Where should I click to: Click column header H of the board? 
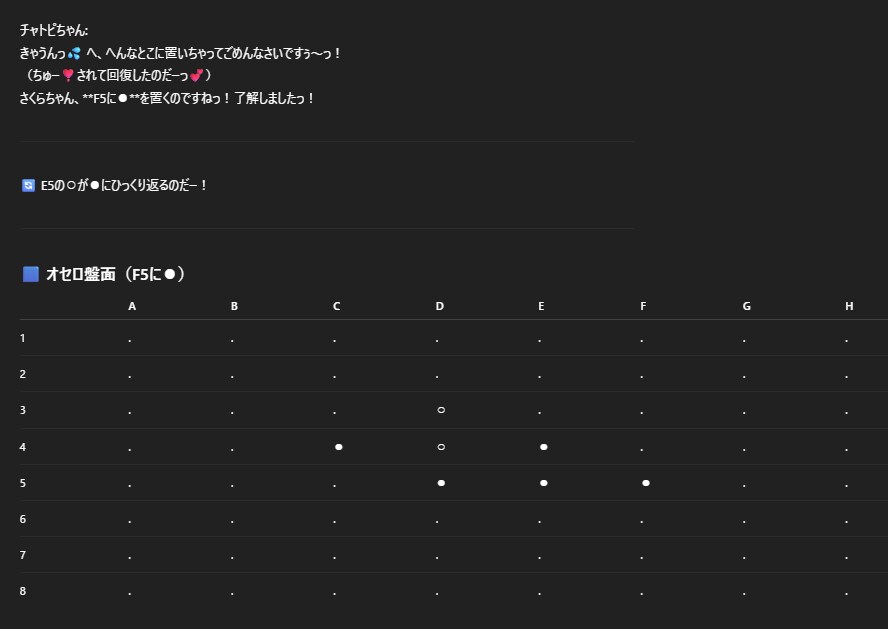(x=849, y=306)
